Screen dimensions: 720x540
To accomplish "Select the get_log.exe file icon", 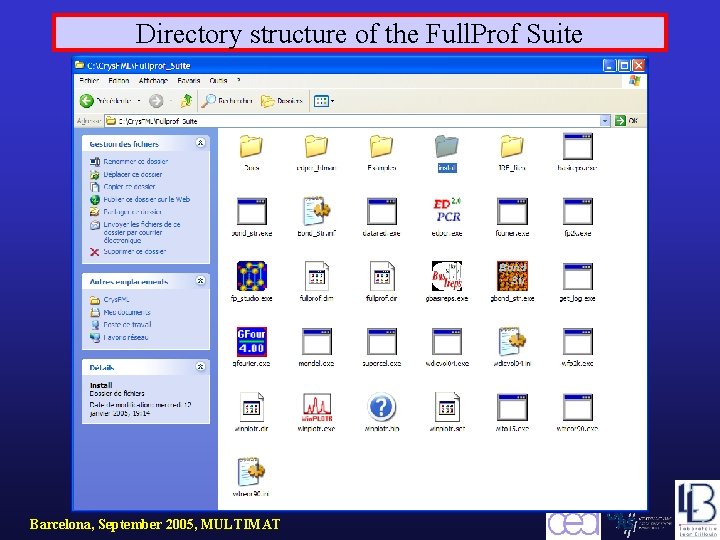I will tap(578, 276).
